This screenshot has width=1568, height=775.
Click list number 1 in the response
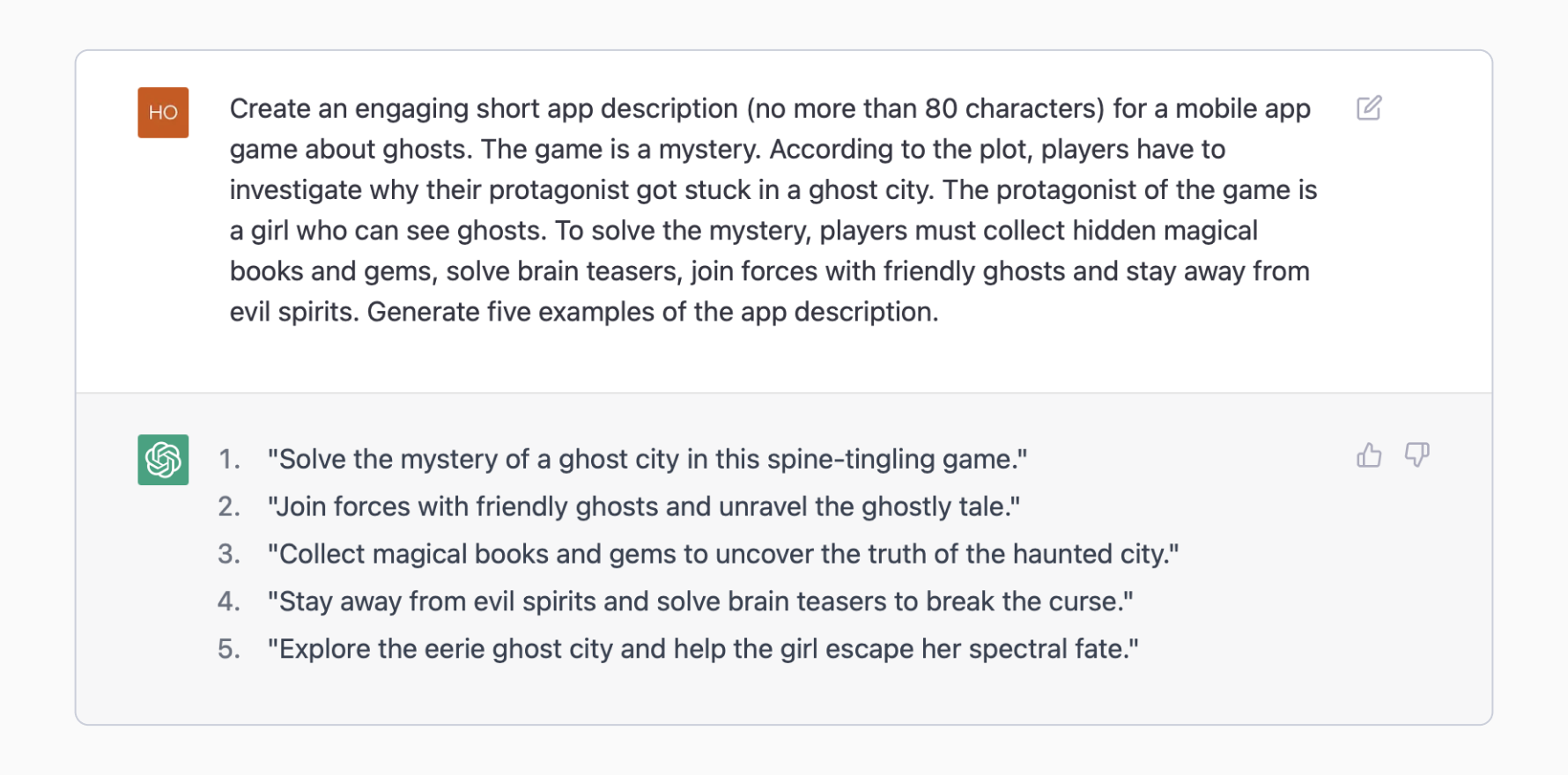[229, 459]
